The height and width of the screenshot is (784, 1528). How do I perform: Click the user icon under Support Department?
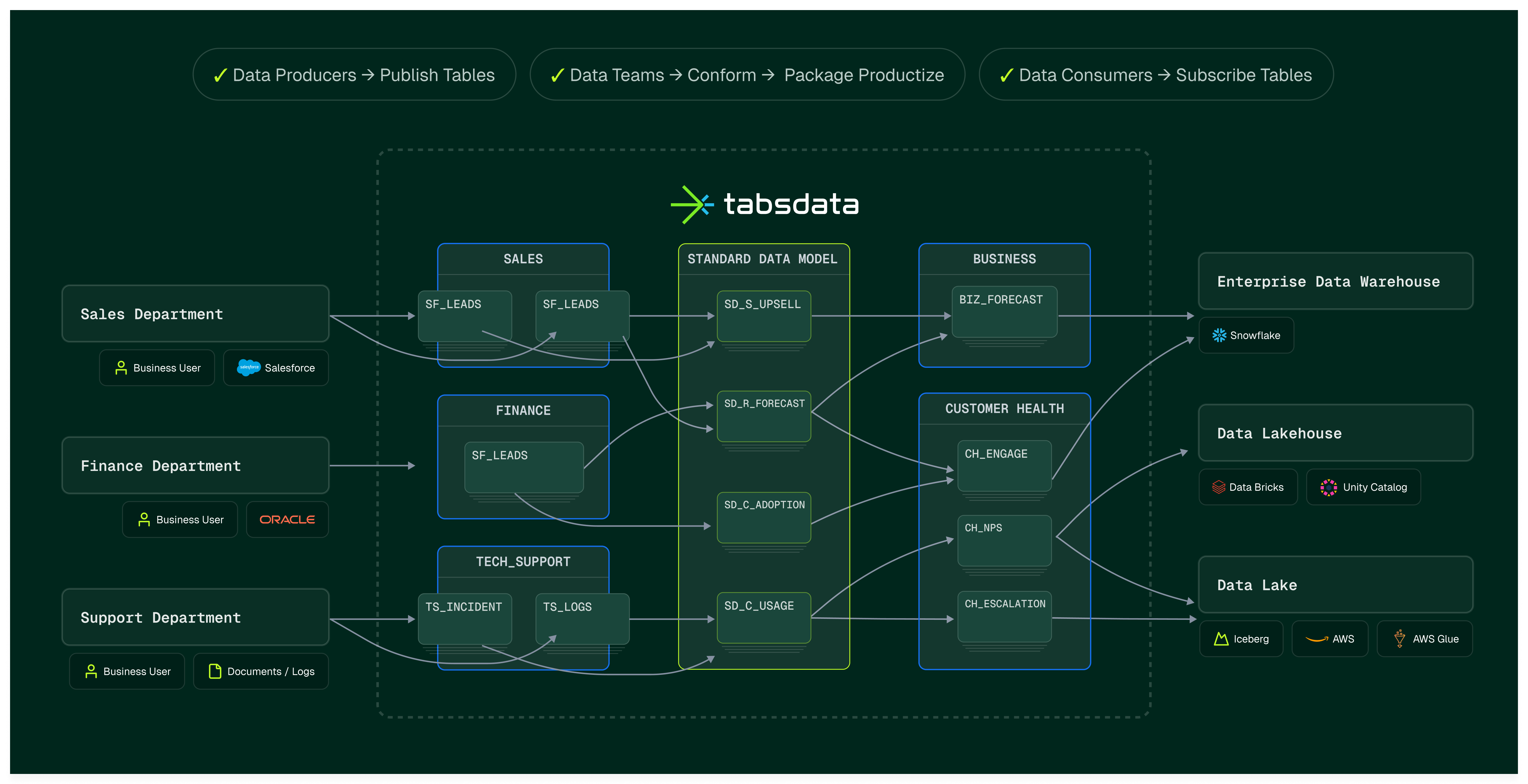[91, 671]
